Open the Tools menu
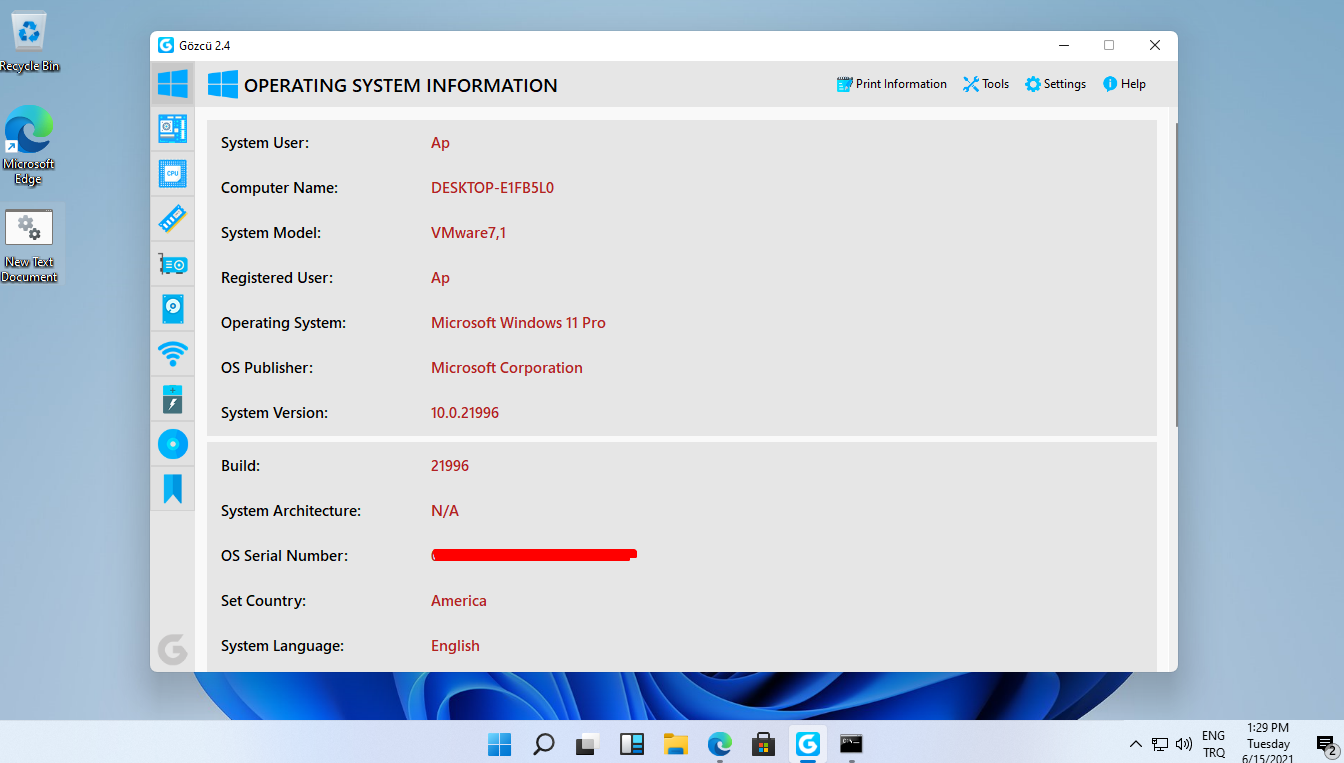This screenshot has width=1344, height=763. (x=986, y=84)
